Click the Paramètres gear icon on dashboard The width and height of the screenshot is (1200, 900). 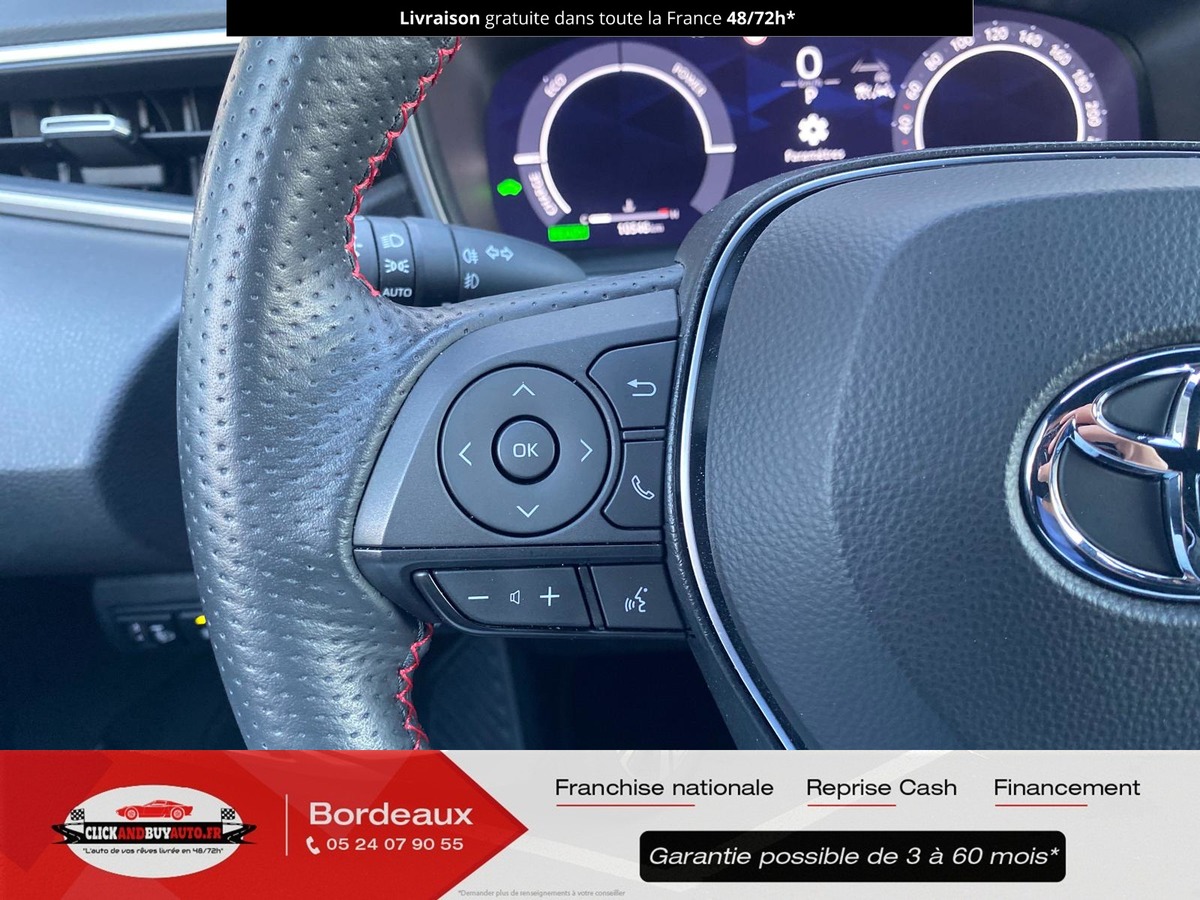(814, 129)
